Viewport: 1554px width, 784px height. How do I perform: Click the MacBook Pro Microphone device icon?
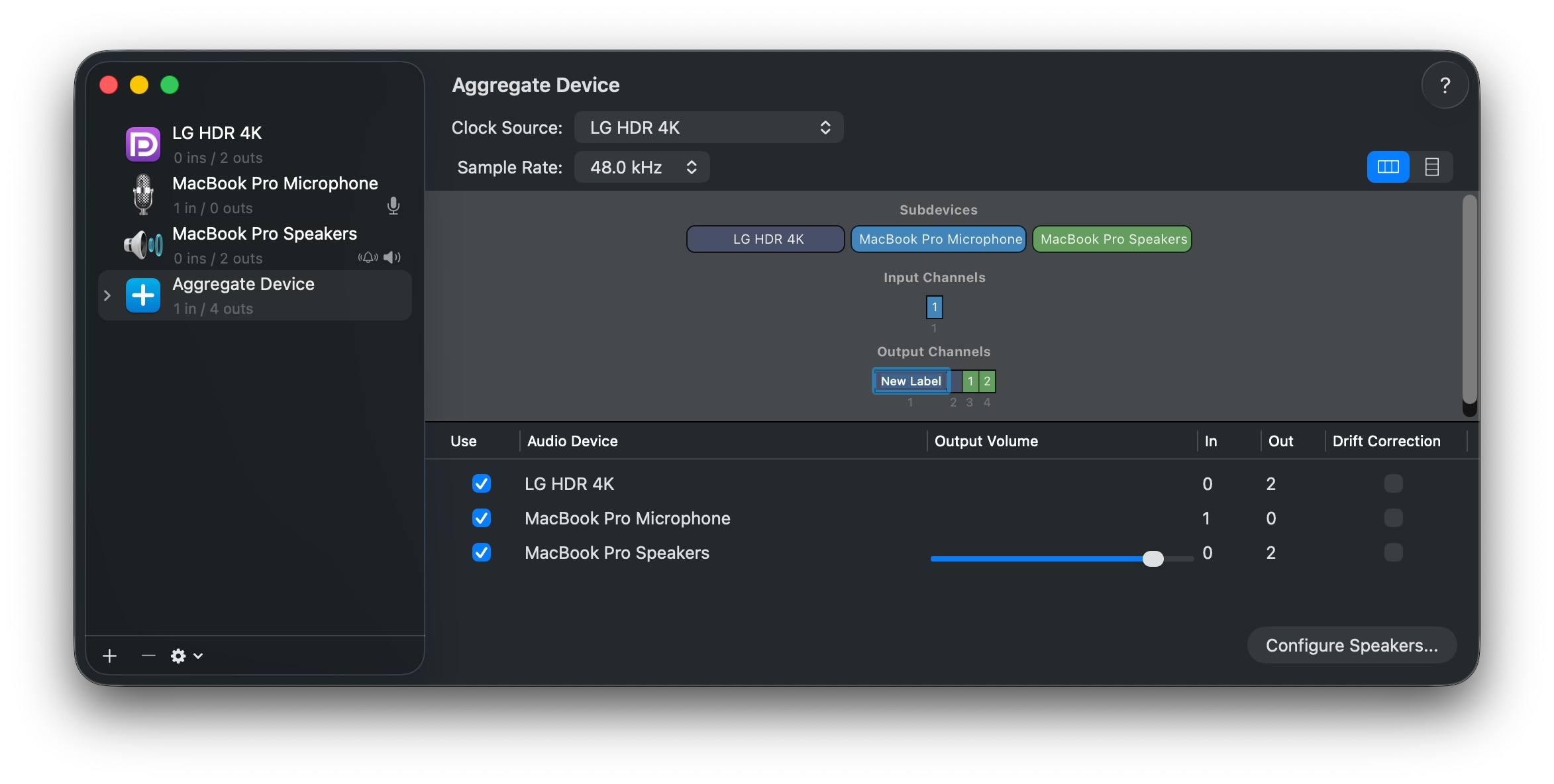coord(143,195)
